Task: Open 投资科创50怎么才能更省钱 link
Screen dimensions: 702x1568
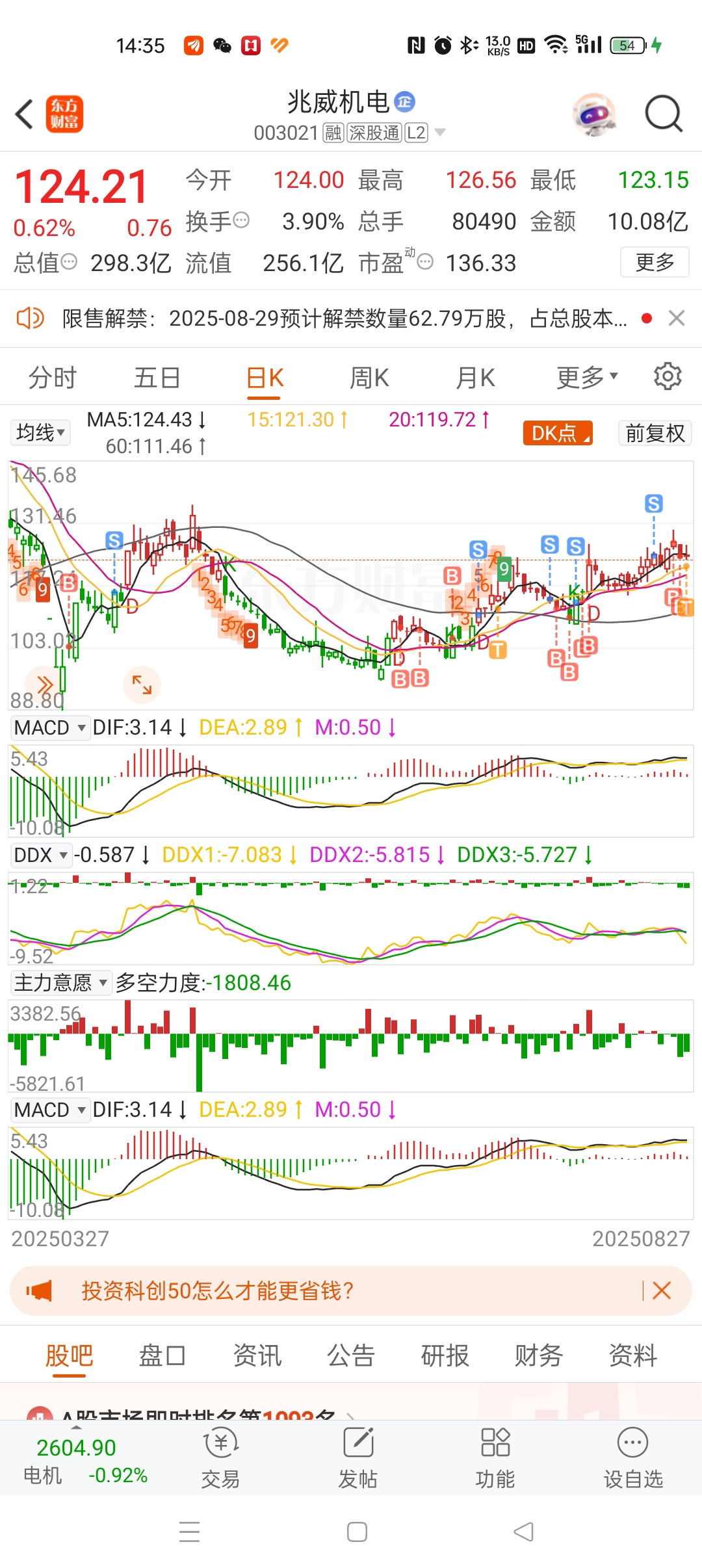Action: tap(217, 1290)
